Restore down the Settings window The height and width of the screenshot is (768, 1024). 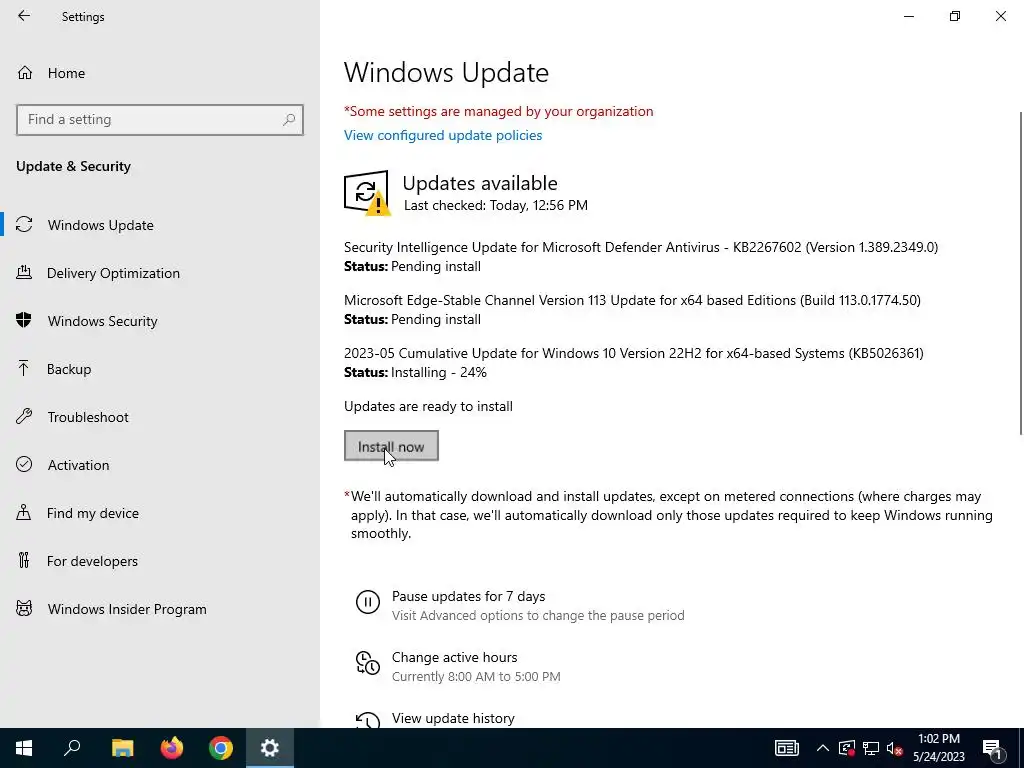click(x=955, y=16)
